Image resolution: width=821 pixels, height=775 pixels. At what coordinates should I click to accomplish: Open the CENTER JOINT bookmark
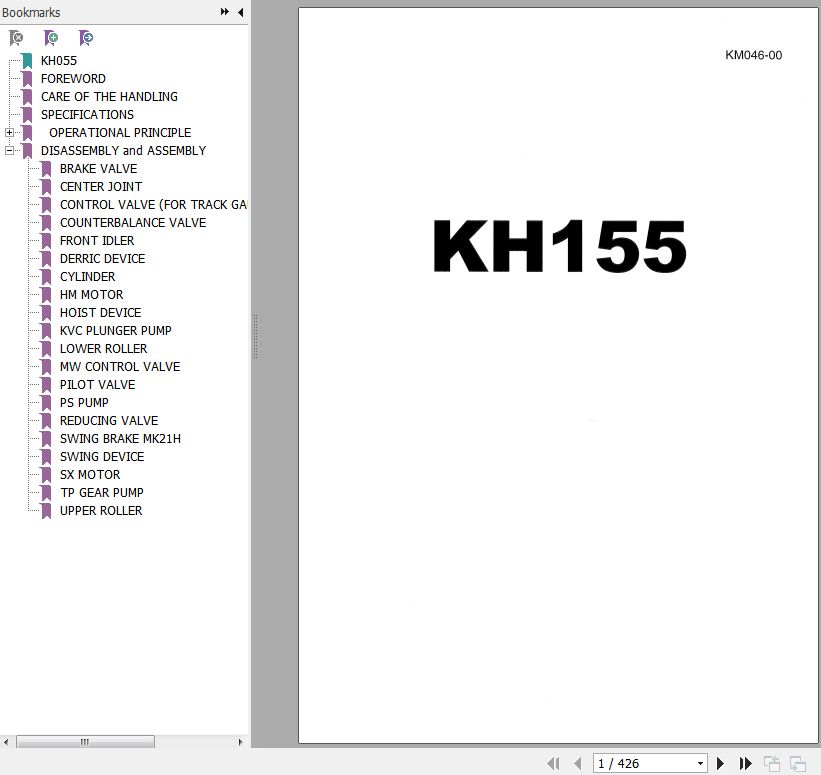click(101, 186)
